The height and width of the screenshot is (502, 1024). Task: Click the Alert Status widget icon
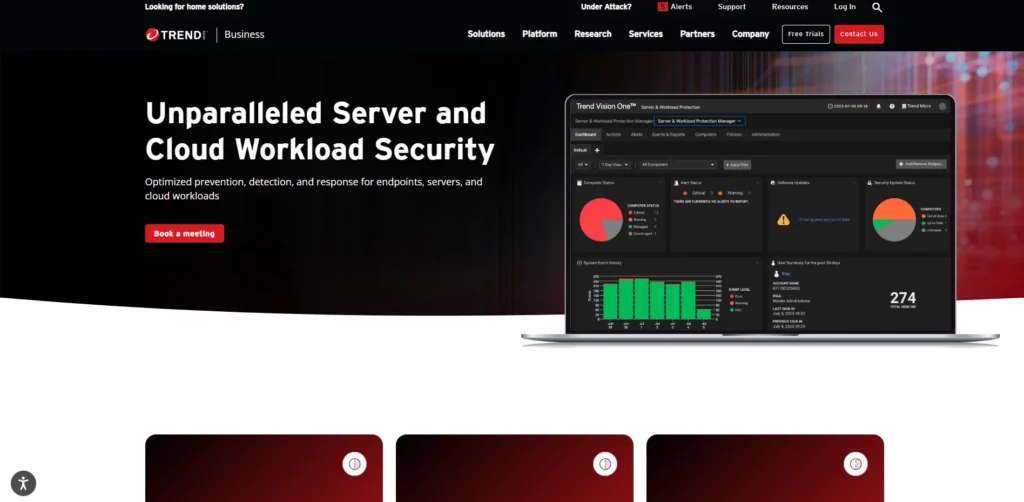[x=676, y=183]
